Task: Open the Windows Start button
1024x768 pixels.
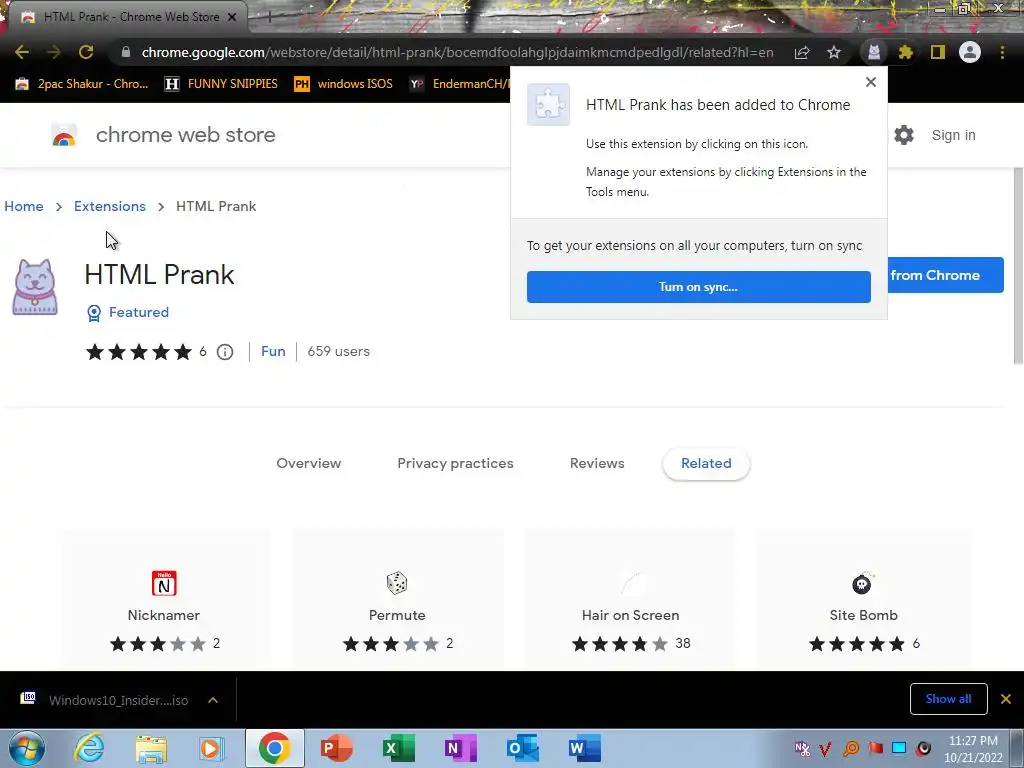Action: tap(27, 748)
